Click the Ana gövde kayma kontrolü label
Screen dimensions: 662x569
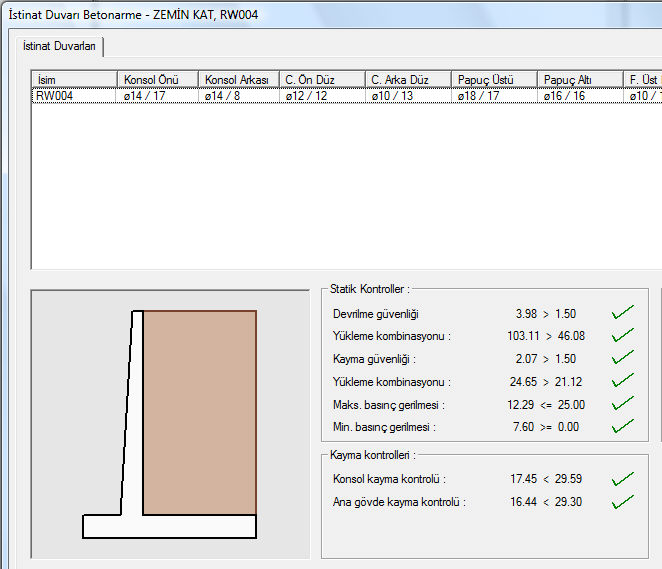pyautogui.click(x=399, y=502)
